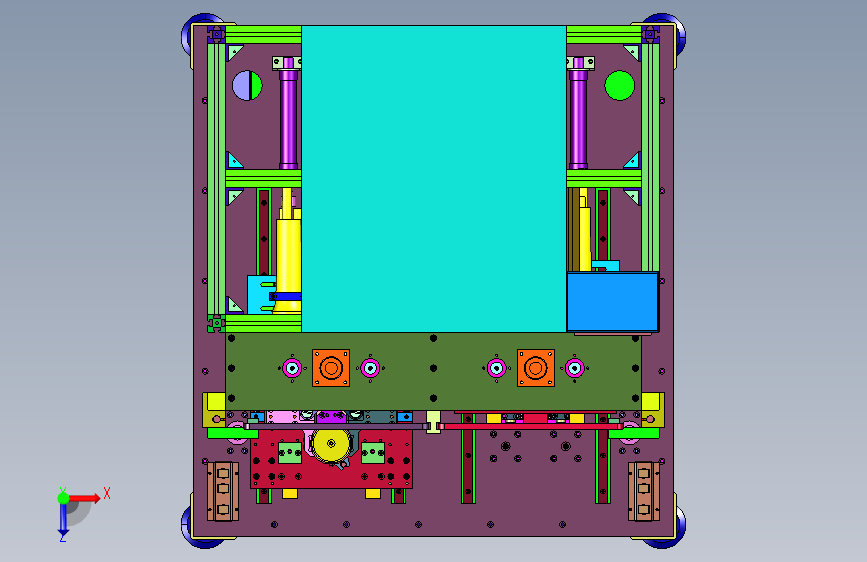Screen dimensions: 867x562
Task: Pick the yellow bracket on right edge
Action: click(x=653, y=410)
